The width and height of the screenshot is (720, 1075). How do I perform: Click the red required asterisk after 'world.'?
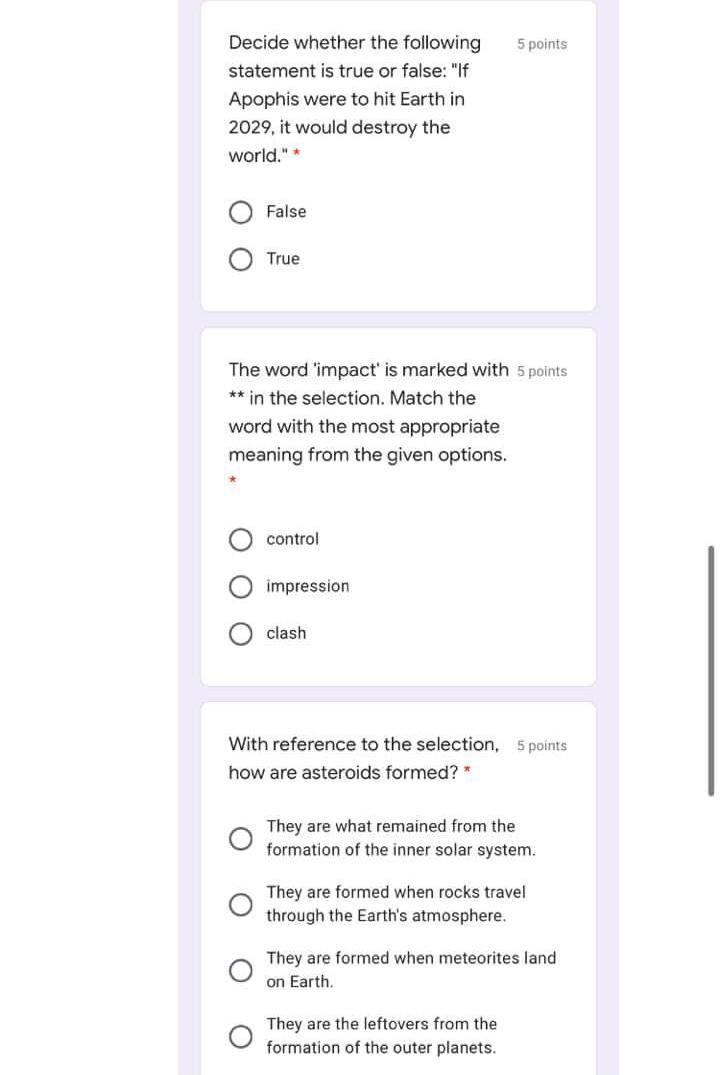point(297,156)
